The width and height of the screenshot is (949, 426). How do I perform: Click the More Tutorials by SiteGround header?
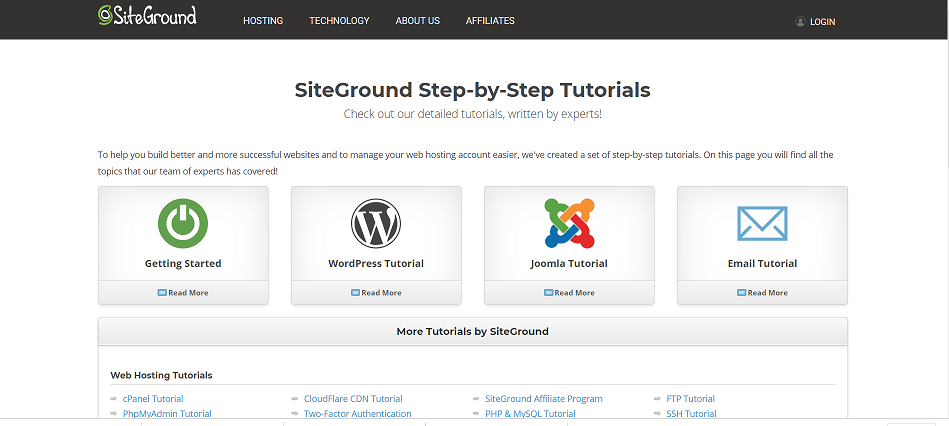[473, 332]
